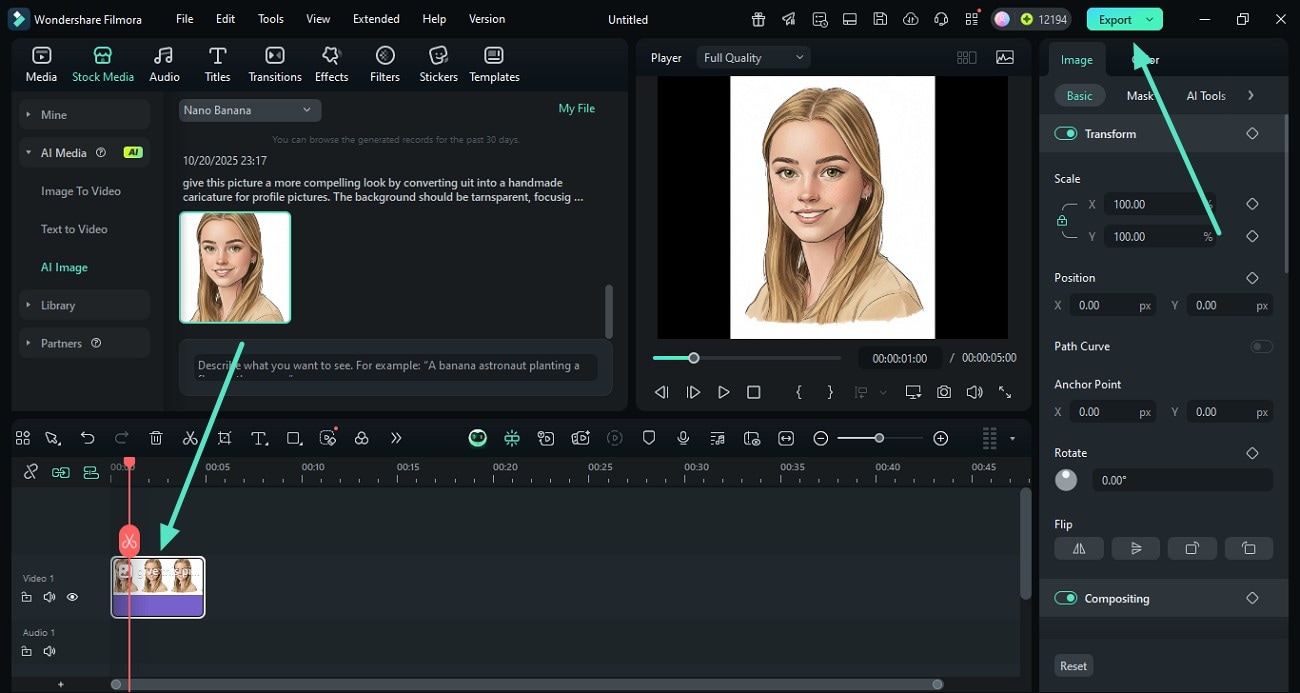Viewport: 1300px width, 693px height.
Task: Click the Redo icon in timeline toolbar
Action: tap(121, 437)
